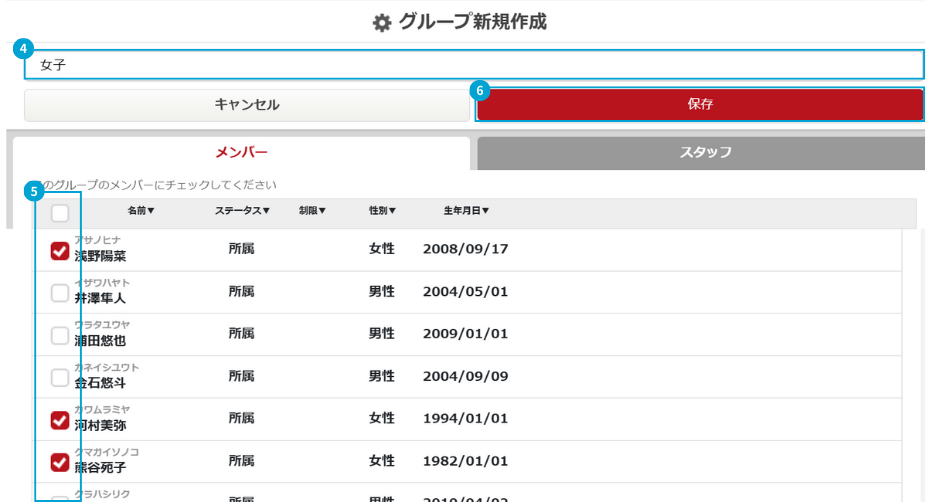Screen dimensions: 926x502
Task: Sort by the 生年月日▼ column header
Action: (x=466, y=211)
